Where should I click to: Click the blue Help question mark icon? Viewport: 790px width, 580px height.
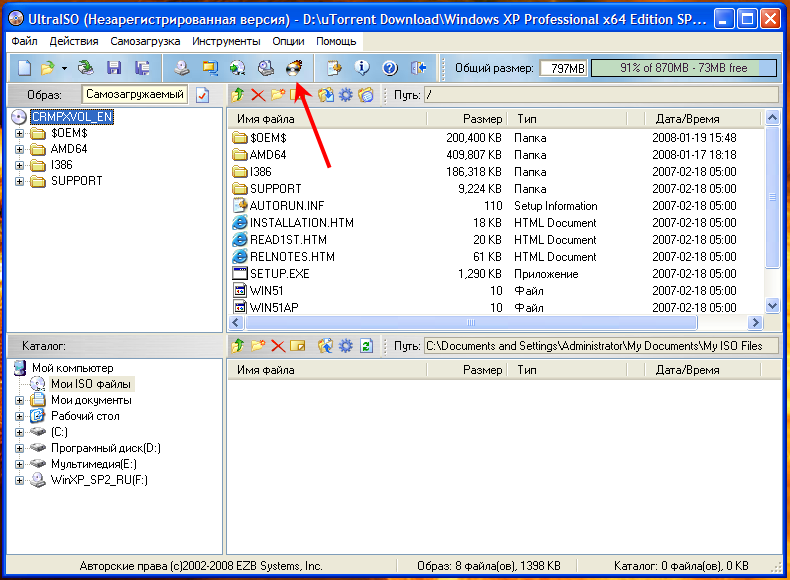pyautogui.click(x=390, y=68)
